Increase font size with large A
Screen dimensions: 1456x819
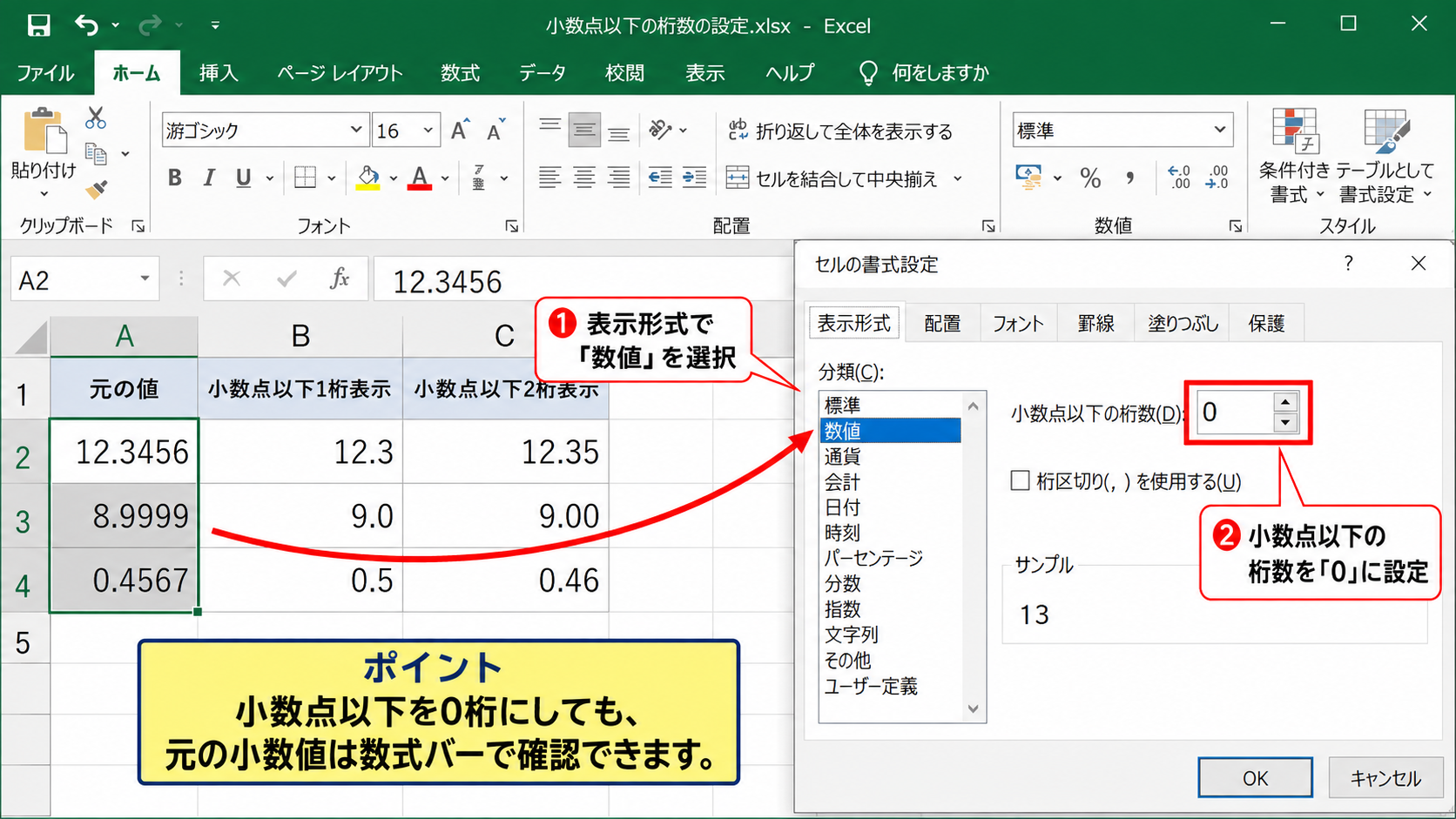click(460, 131)
